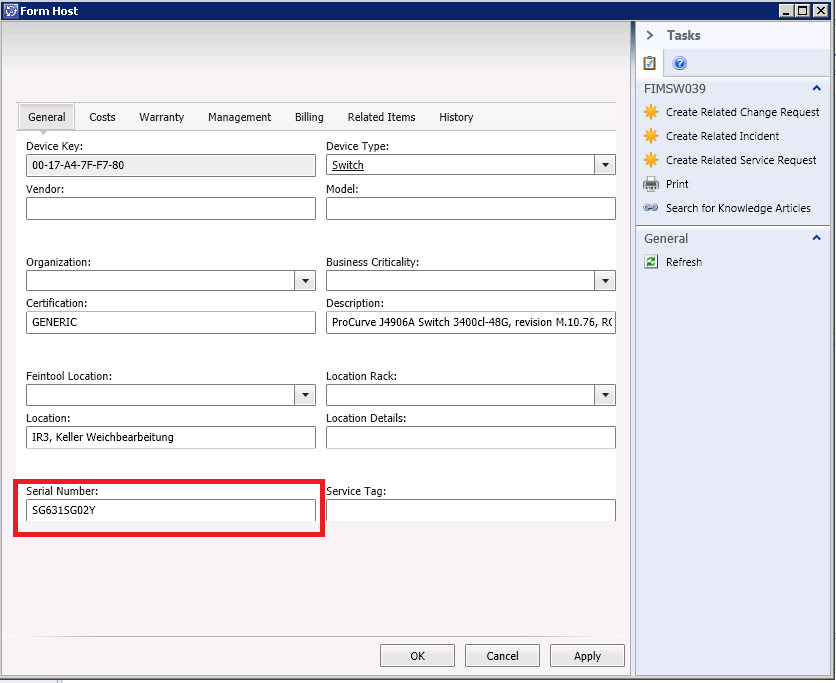Close the Form Host window
The height and width of the screenshot is (683, 836).
click(821, 11)
